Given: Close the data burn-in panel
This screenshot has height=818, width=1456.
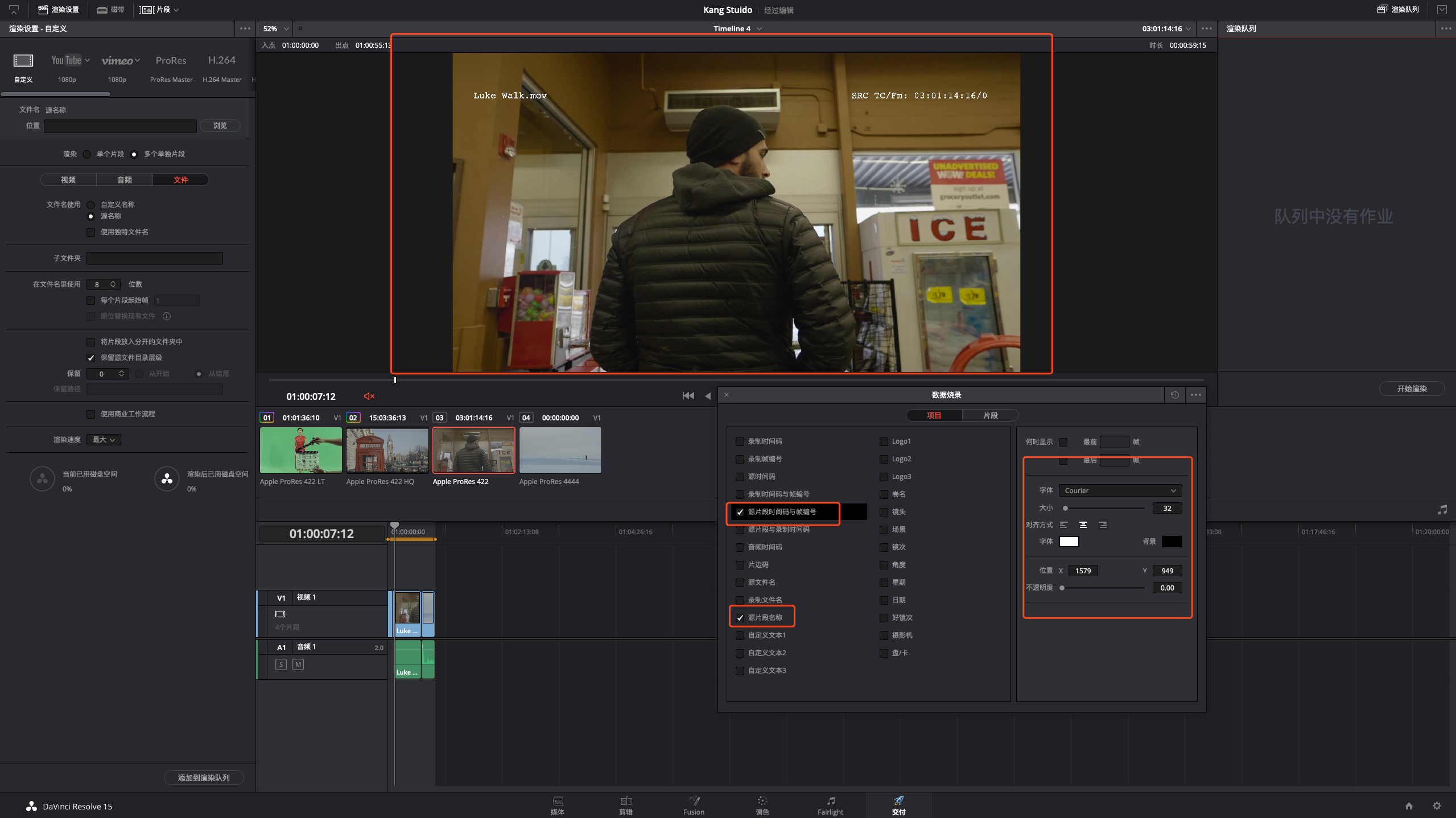Looking at the screenshot, I should coord(726,395).
